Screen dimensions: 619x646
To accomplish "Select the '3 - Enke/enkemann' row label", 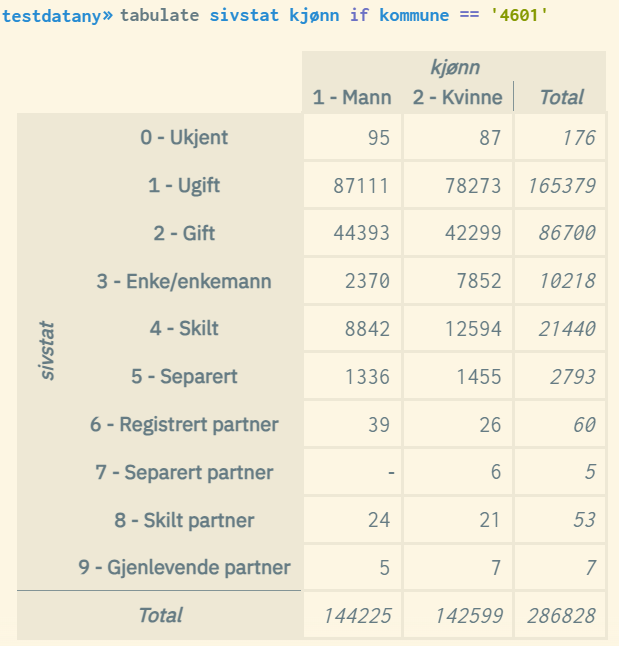I will pos(184,281).
